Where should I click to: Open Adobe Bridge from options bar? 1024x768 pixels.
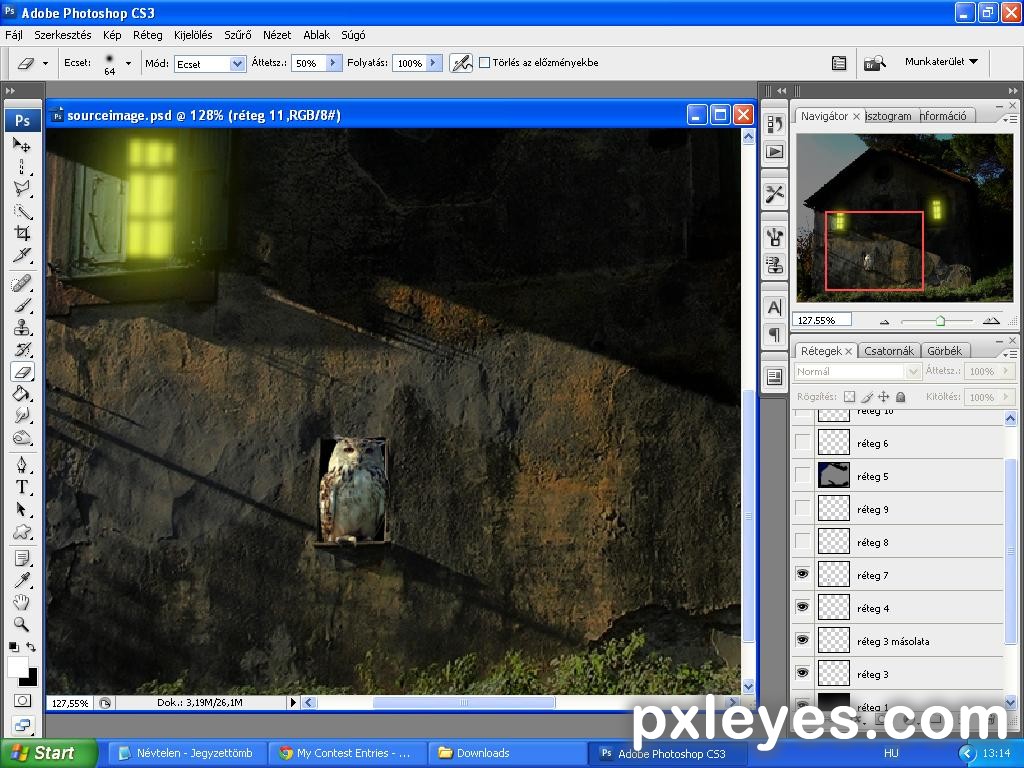[x=874, y=63]
